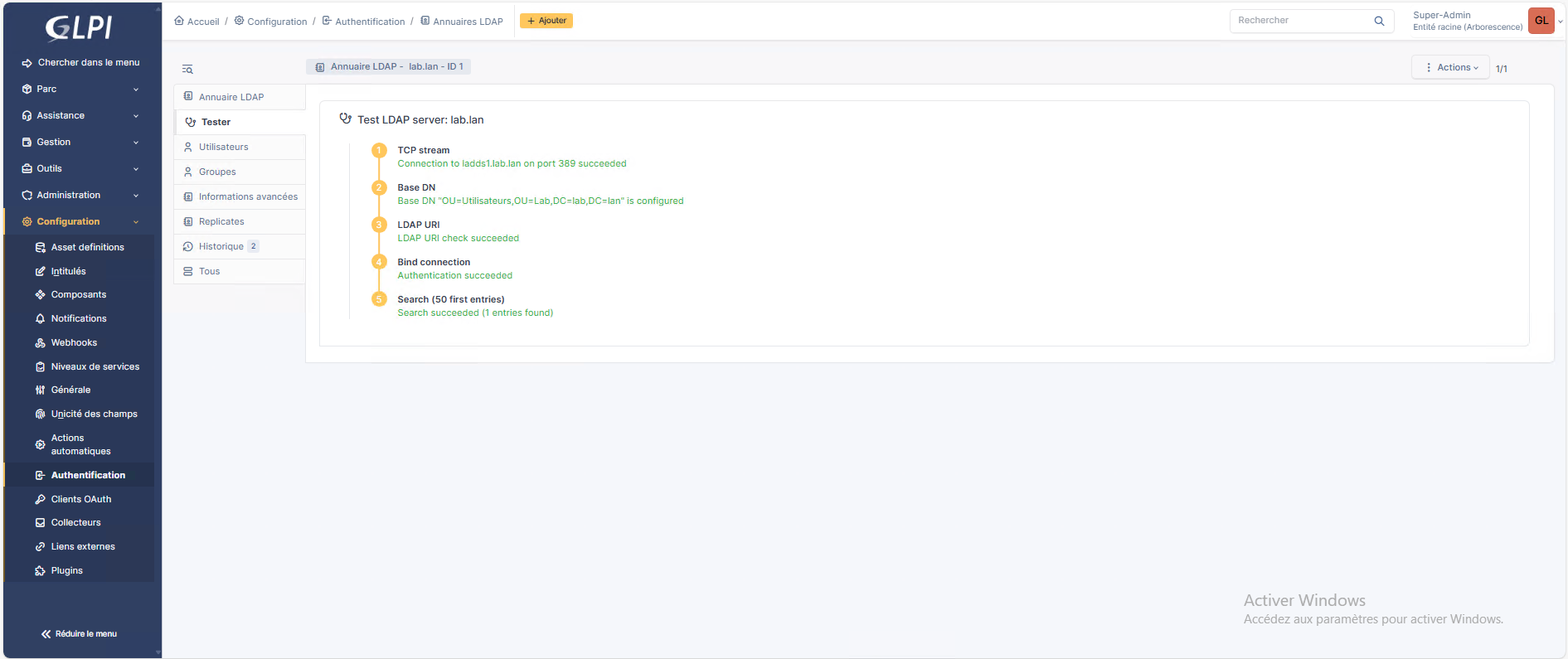1568x659 pixels.
Task: Open the Actions dropdown
Action: coord(1451,67)
